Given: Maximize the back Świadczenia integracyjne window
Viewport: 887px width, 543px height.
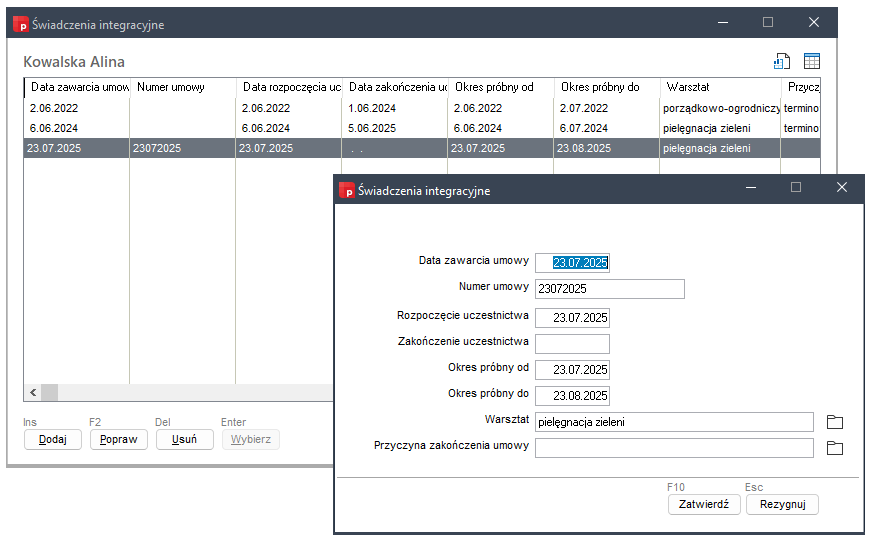Looking at the screenshot, I should 768,22.
